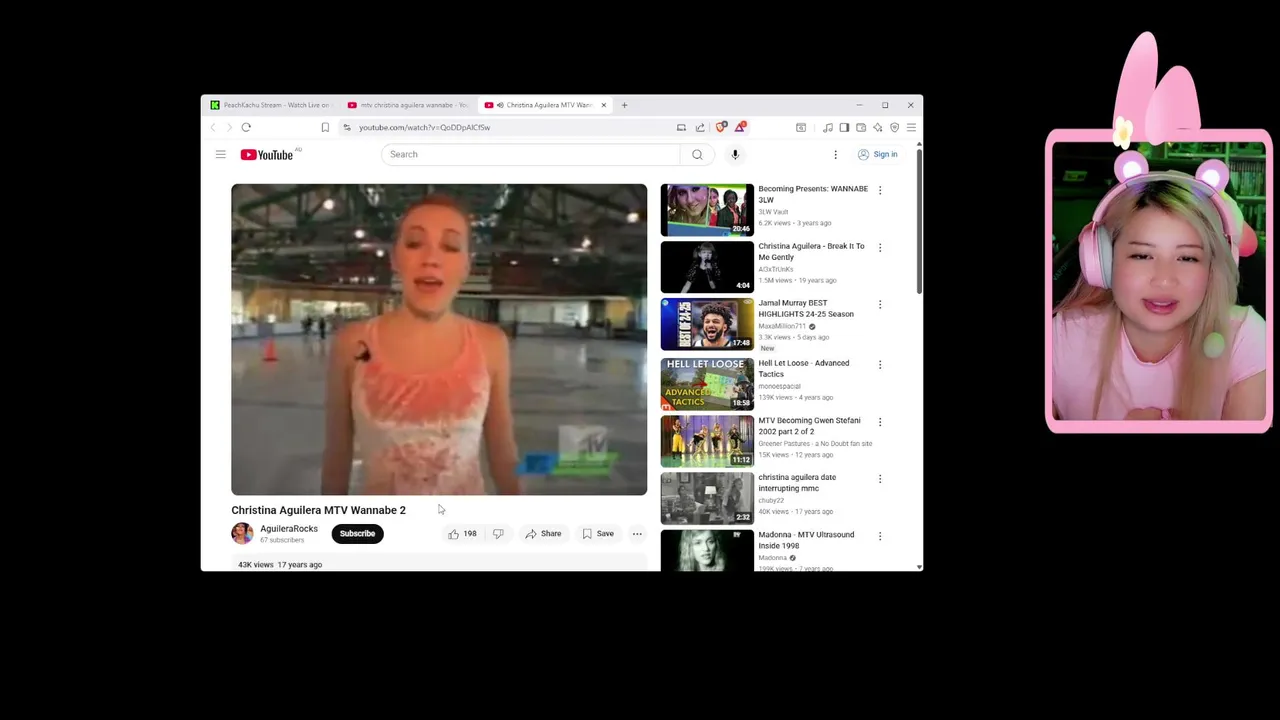Subscribe to AguileraRocks channel
1280x720 pixels.
click(357, 533)
